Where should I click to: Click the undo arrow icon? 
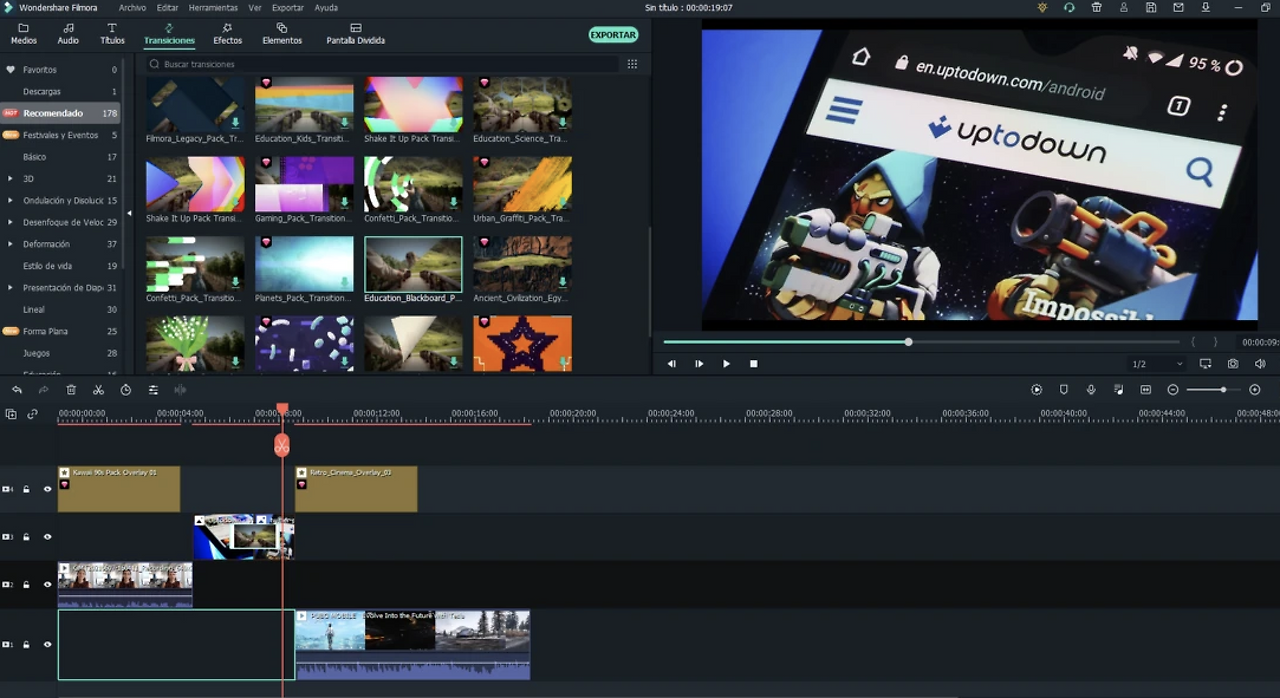17,390
